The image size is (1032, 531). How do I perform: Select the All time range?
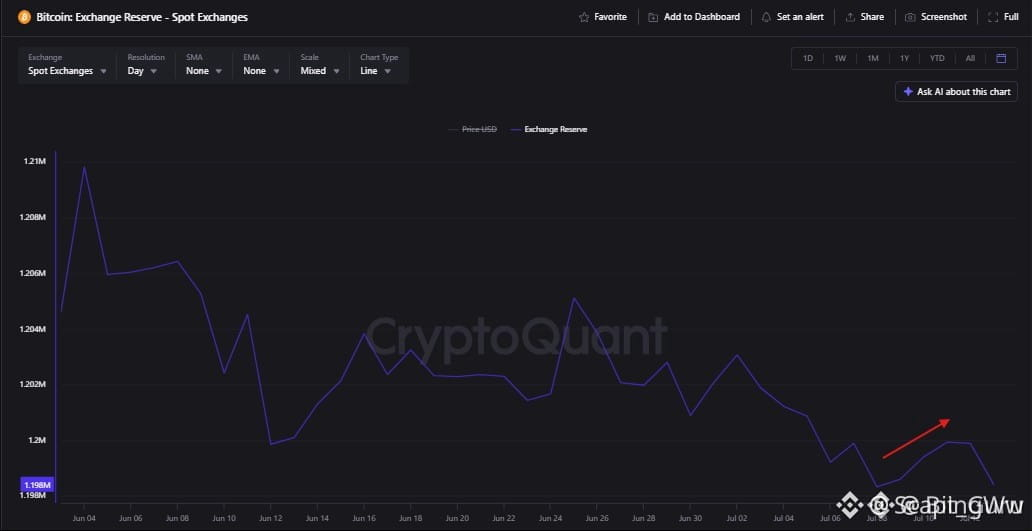pos(970,58)
